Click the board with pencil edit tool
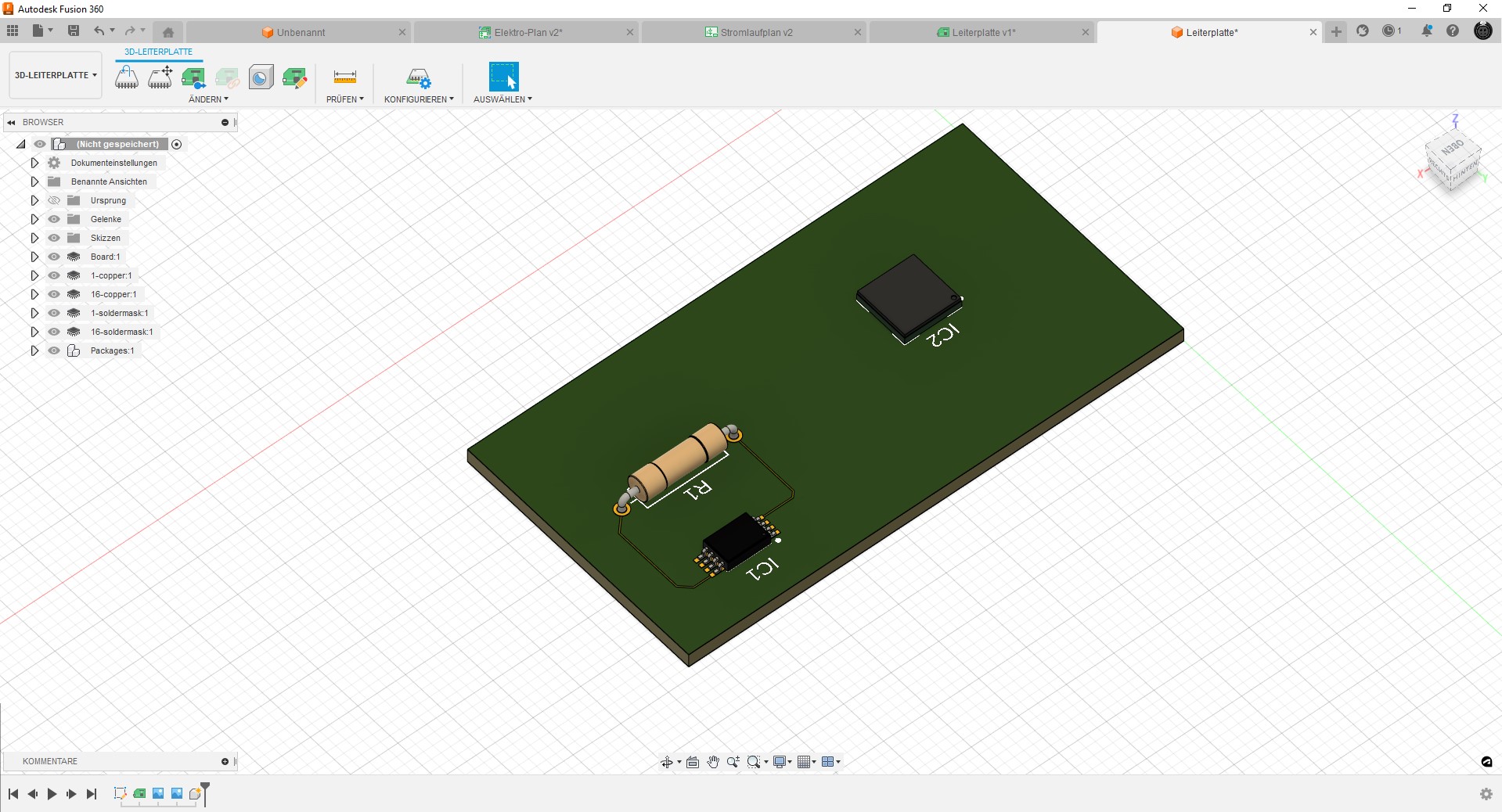The image size is (1502, 812). point(295,77)
